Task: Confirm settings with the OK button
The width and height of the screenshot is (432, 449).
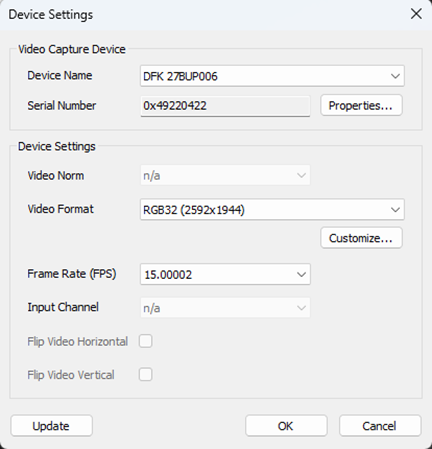Action: click(286, 426)
